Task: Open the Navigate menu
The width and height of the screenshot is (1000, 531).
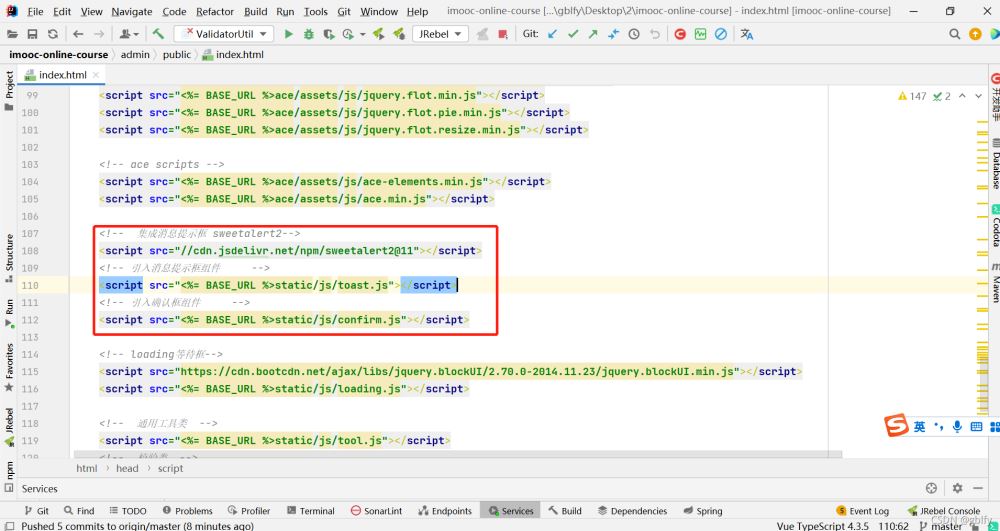Action: 131,11
